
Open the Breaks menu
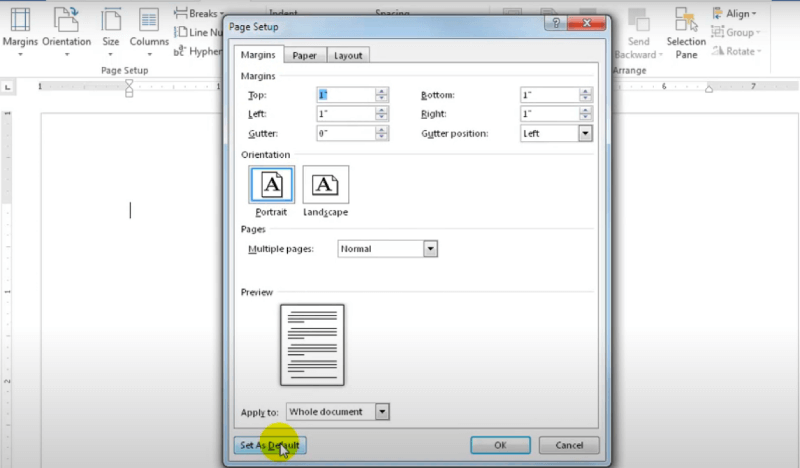pos(196,13)
